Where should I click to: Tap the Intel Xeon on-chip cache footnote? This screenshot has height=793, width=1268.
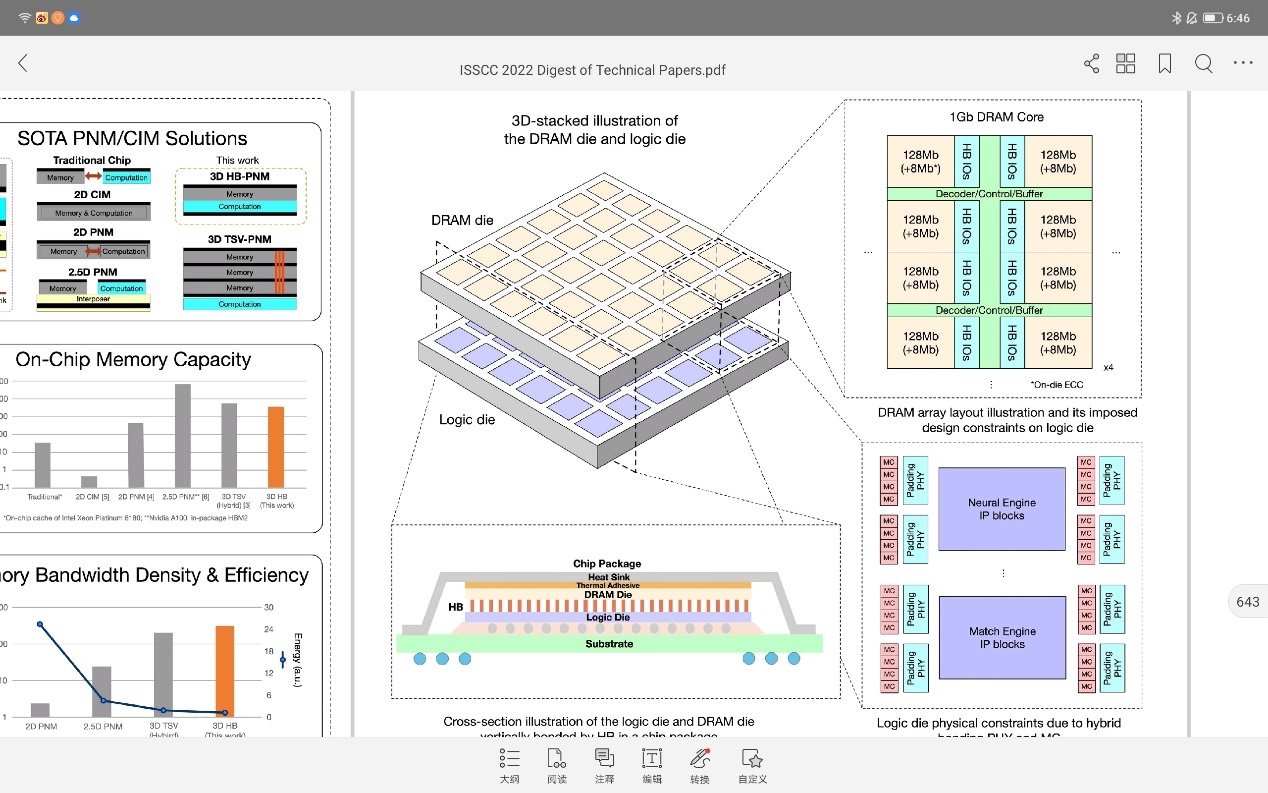point(126,518)
